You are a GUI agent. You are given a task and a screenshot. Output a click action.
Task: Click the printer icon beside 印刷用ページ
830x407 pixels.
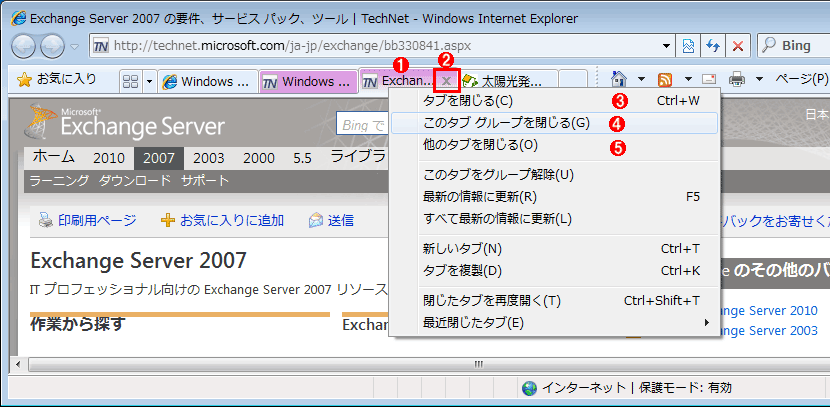point(46,220)
